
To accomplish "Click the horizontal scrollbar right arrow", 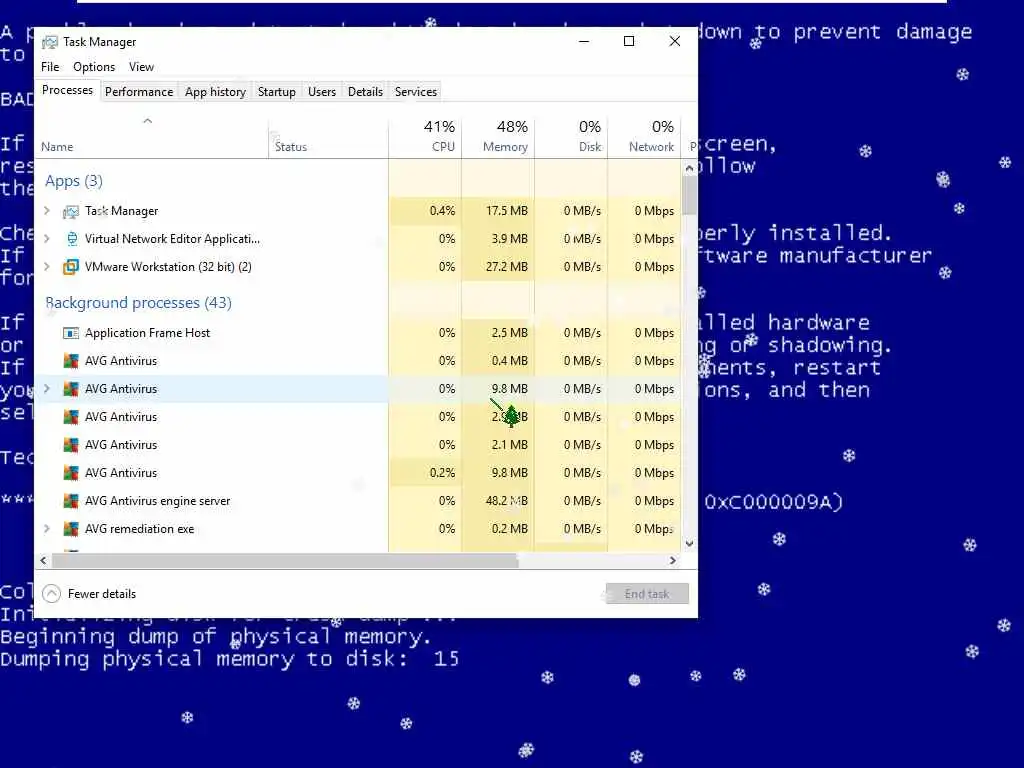I will 673,560.
